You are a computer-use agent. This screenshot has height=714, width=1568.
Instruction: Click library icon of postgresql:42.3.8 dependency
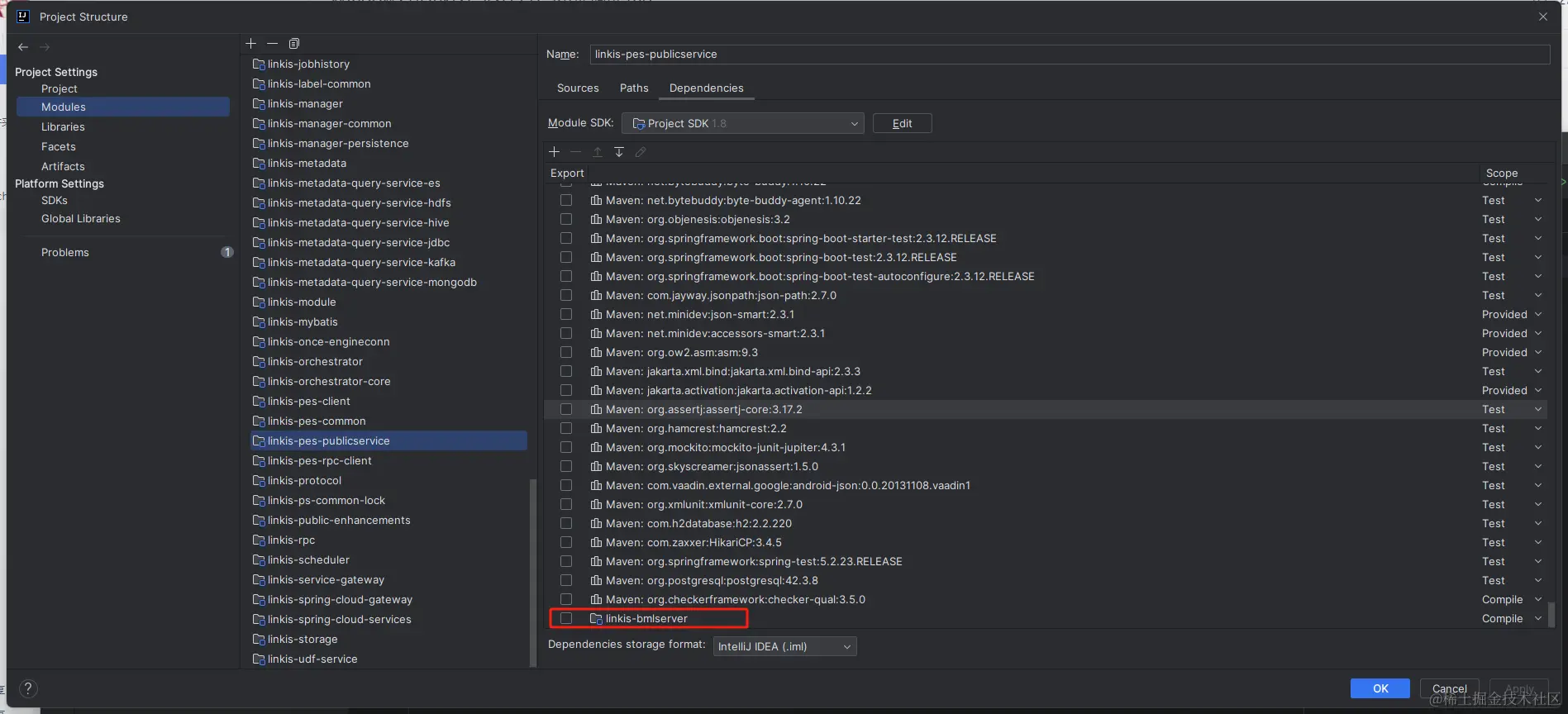coord(596,581)
